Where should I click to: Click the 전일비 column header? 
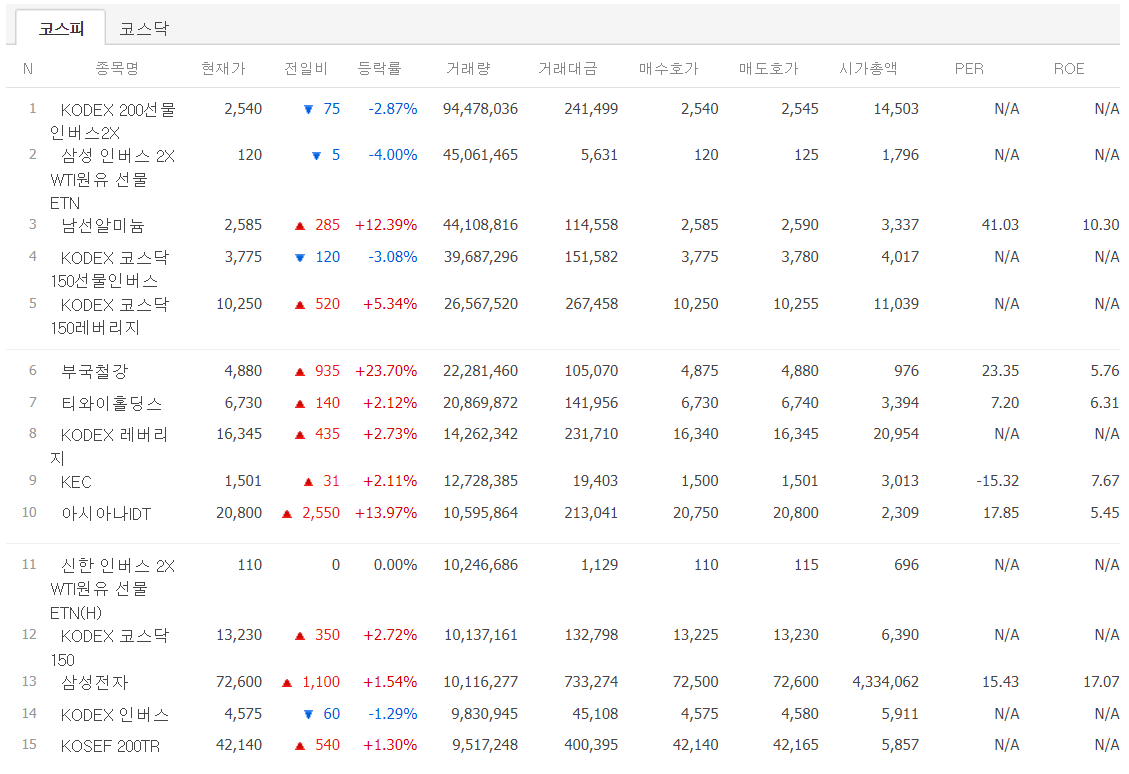306,68
